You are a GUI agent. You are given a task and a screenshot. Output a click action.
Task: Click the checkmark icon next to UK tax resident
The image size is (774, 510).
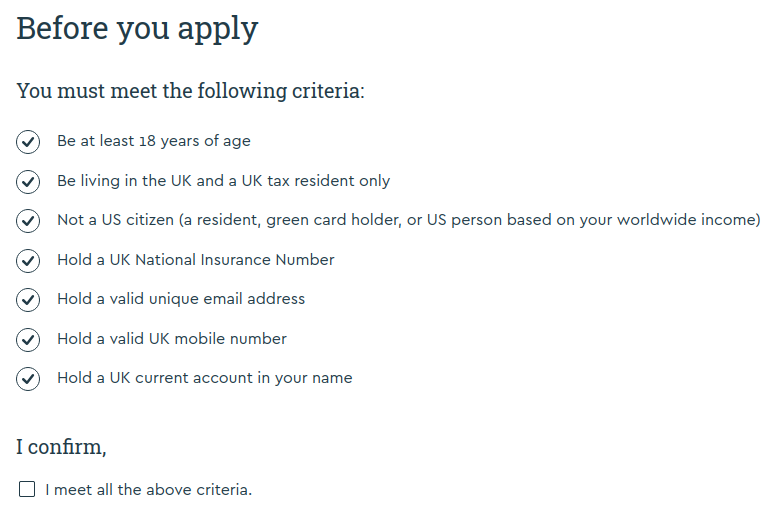click(x=28, y=182)
